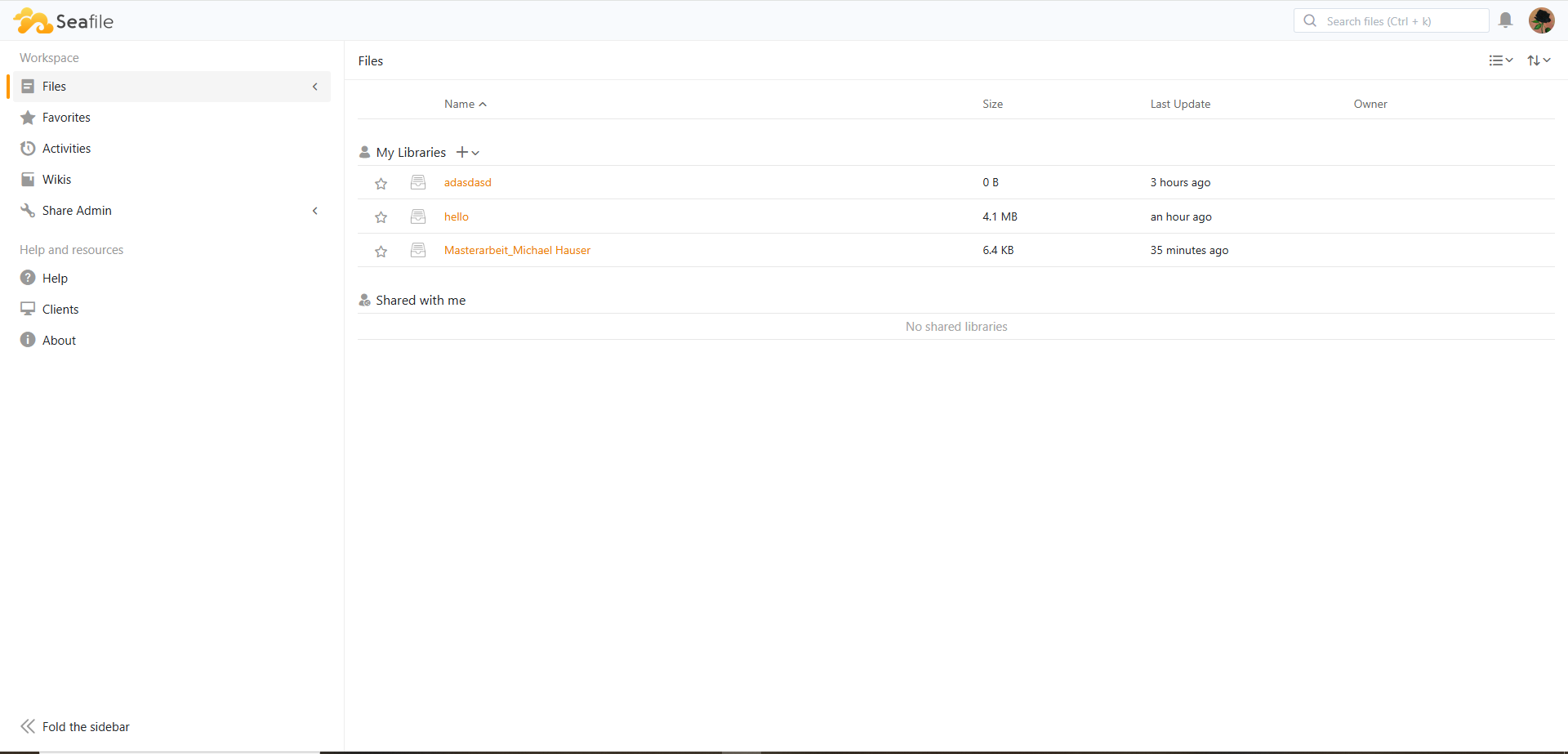Click the hello library icon

pos(418,216)
